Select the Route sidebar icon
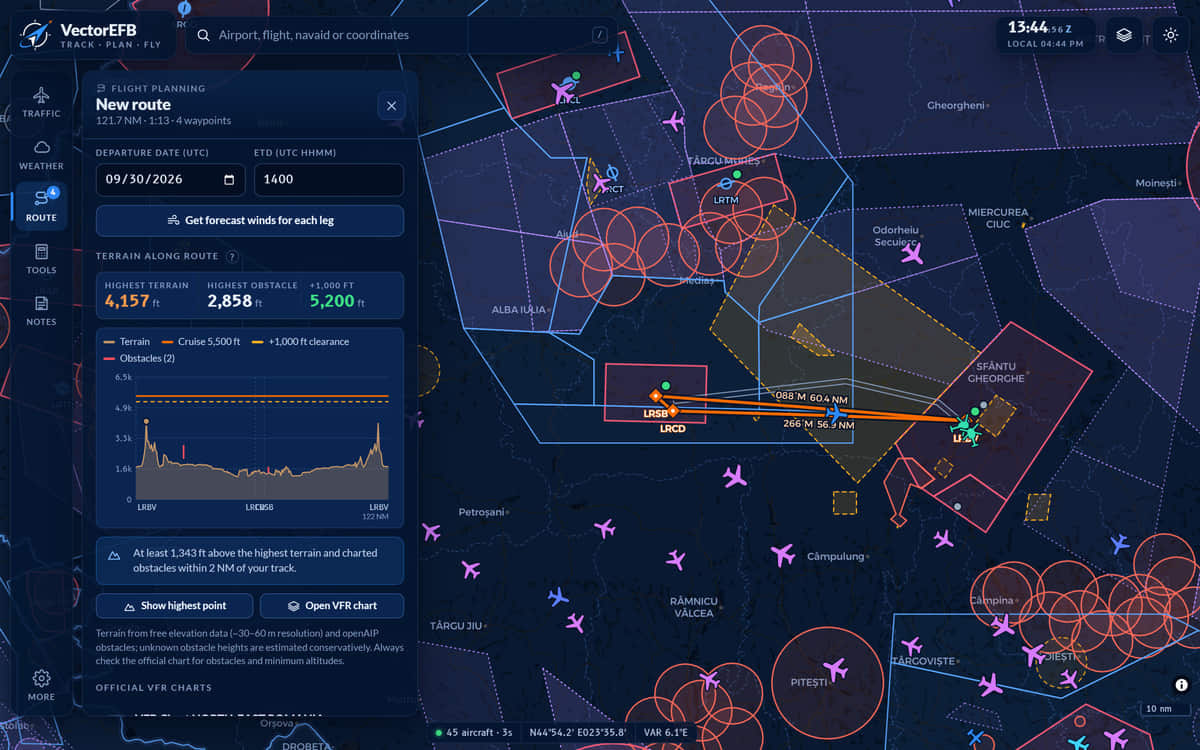Viewport: 1200px width, 750px height. pos(41,206)
